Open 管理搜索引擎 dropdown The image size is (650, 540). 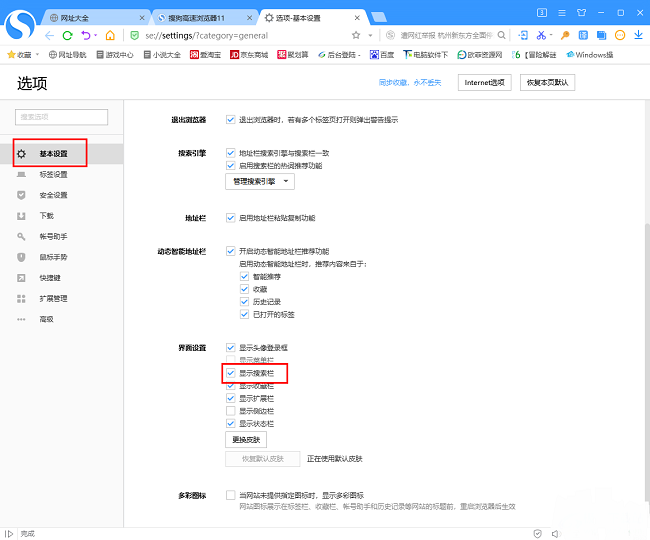point(260,182)
